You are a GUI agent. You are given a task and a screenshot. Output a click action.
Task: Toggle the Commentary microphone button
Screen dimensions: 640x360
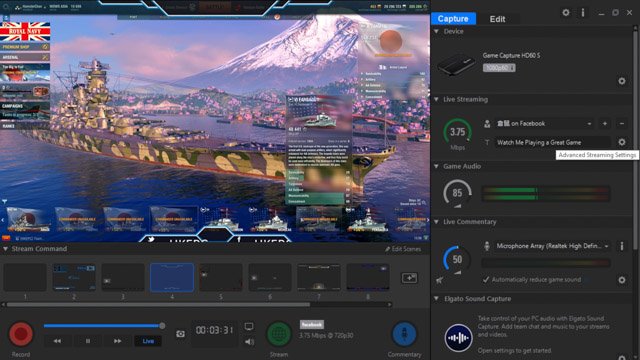point(404,334)
